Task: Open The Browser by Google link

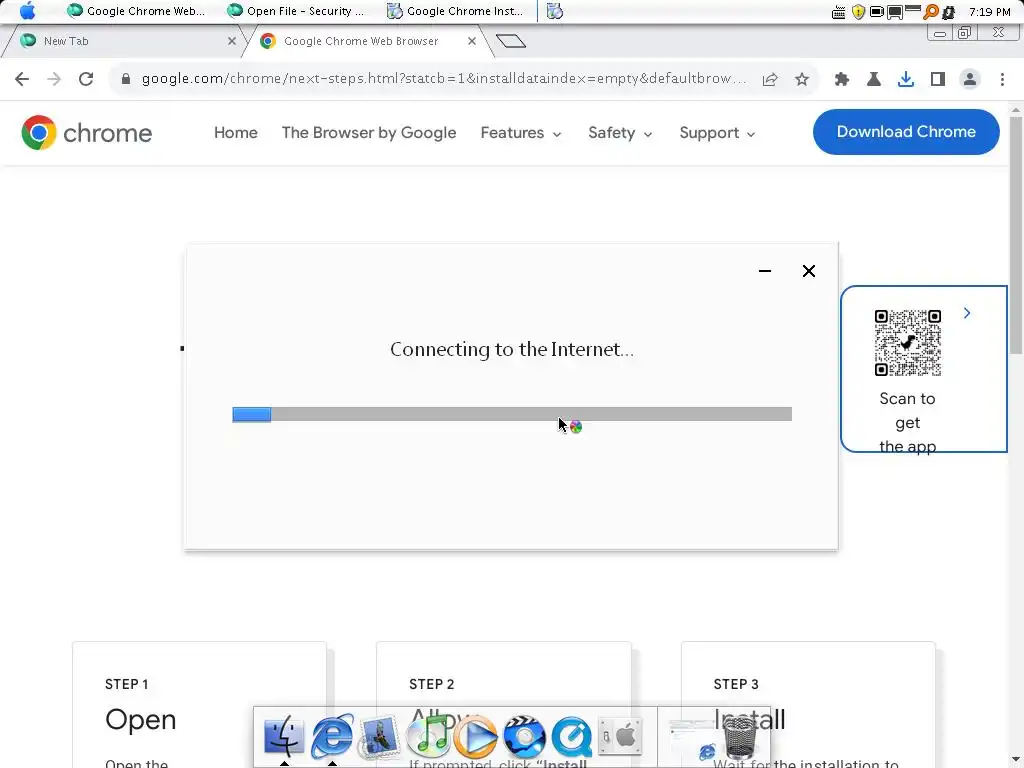Action: coord(369,133)
